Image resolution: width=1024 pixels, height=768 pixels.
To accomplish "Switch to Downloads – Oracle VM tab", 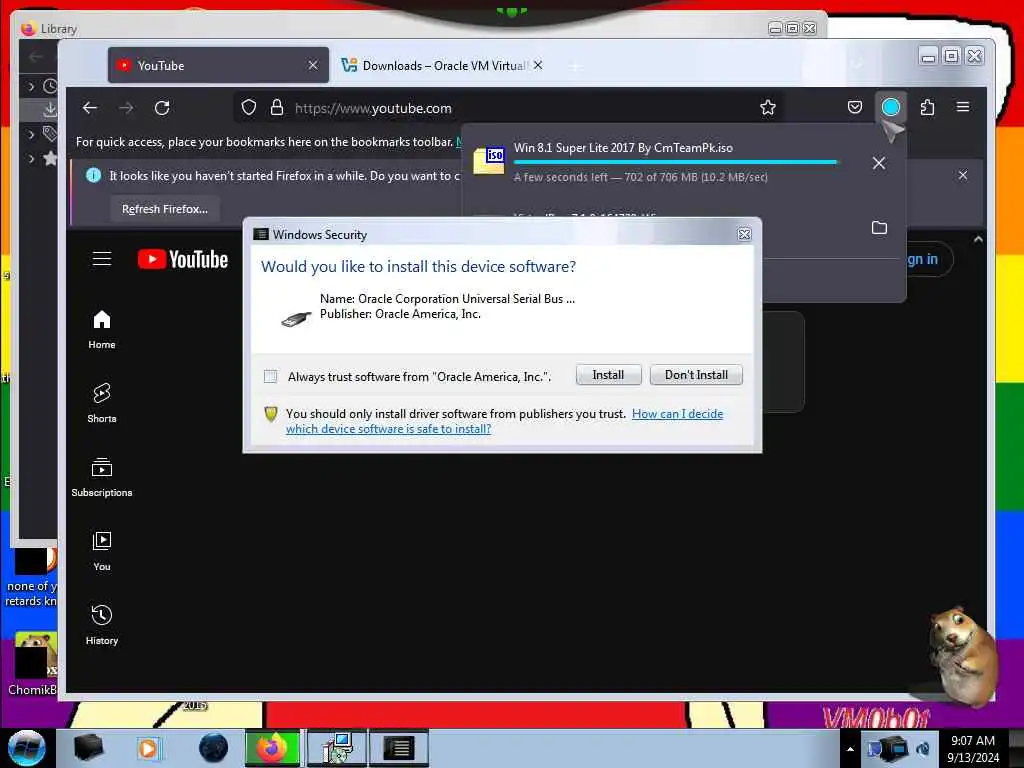I will [443, 65].
